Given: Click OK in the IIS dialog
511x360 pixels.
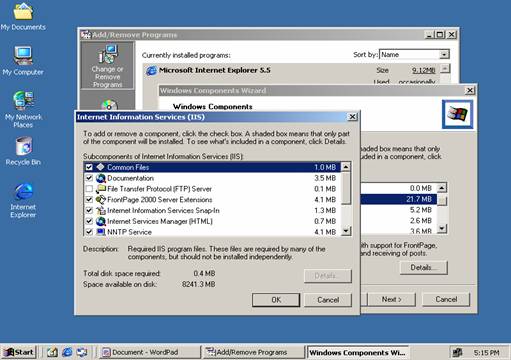Looking at the screenshot, I should [x=276, y=300].
